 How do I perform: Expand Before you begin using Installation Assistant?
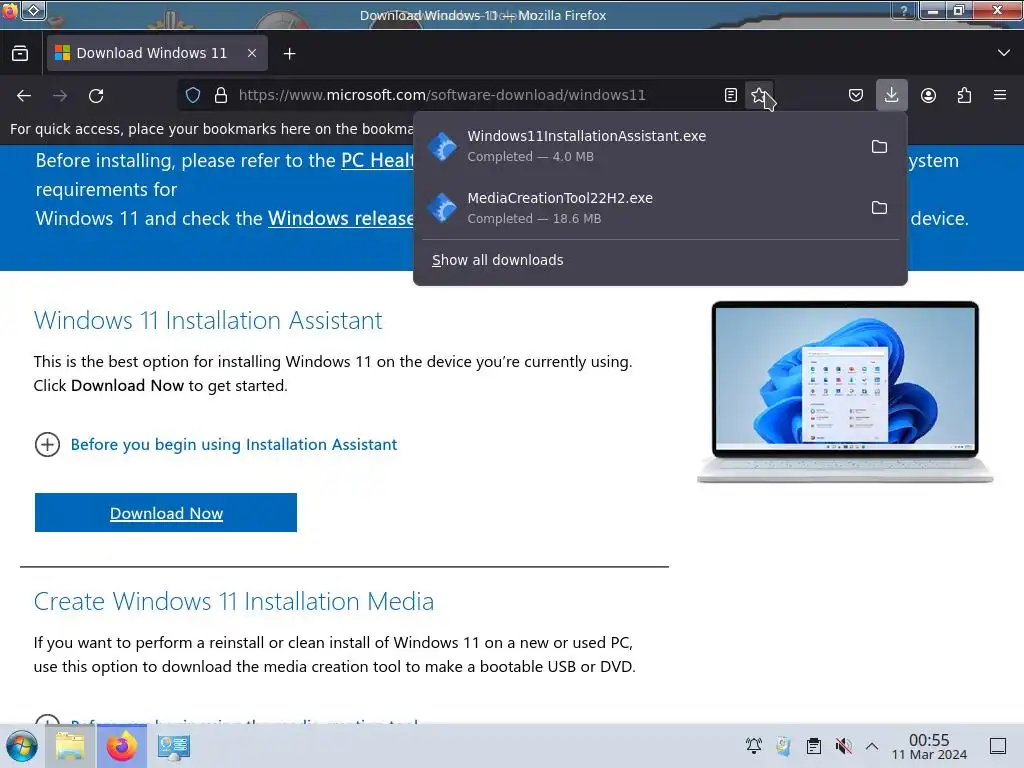point(47,445)
